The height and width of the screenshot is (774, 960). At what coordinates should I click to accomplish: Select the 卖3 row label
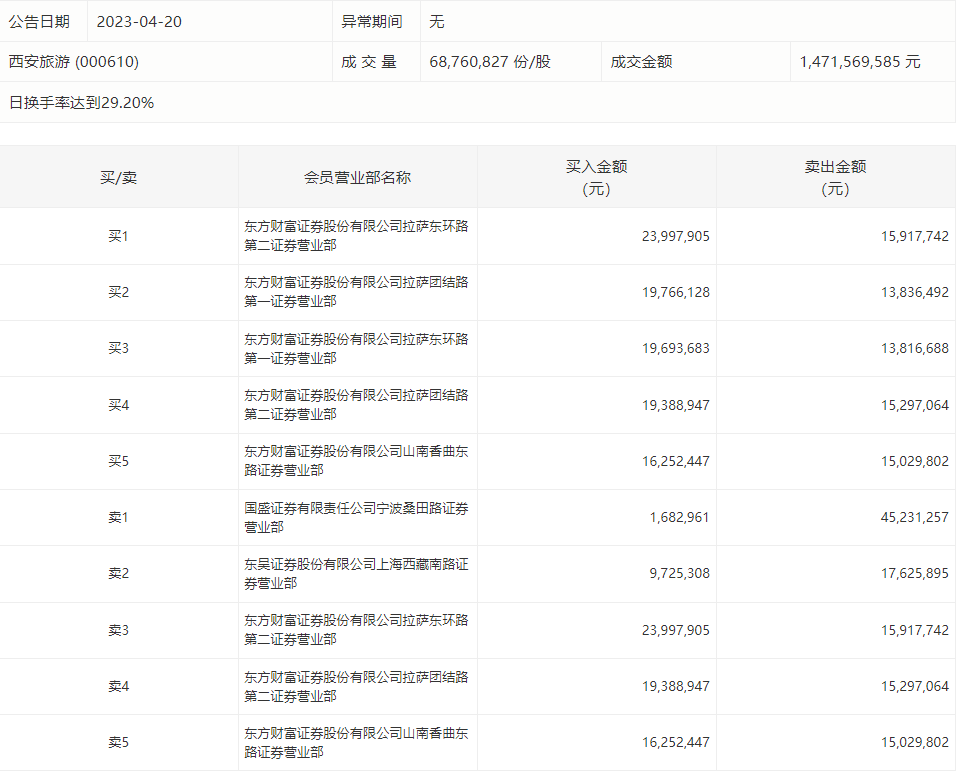[x=119, y=630]
